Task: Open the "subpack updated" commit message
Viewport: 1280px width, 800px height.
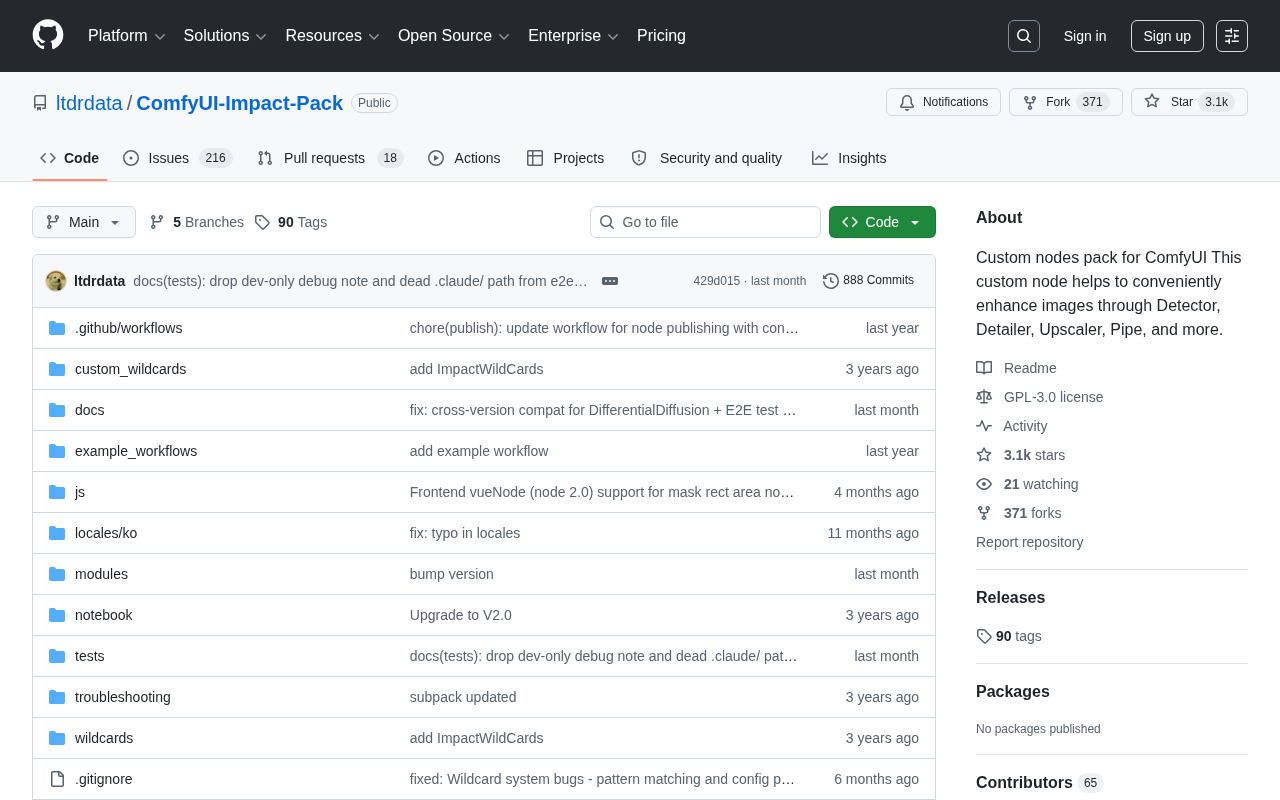Action: point(463,697)
